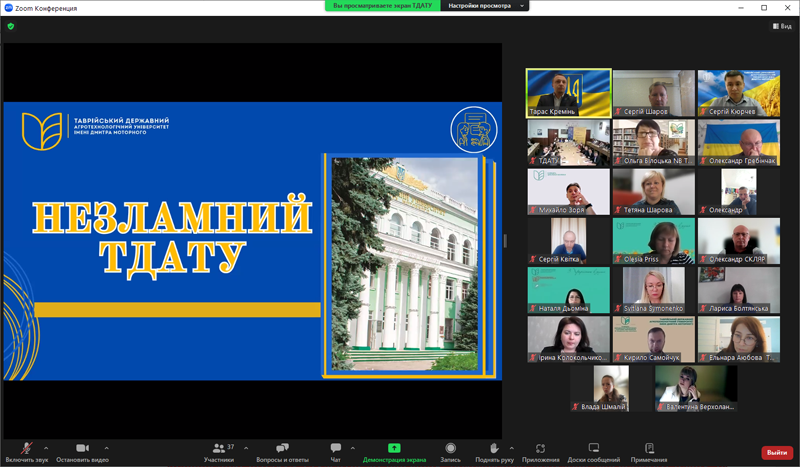Select Сергій Шаров video thumbnail
Image resolution: width=800 pixels, height=467 pixels.
coord(654,93)
